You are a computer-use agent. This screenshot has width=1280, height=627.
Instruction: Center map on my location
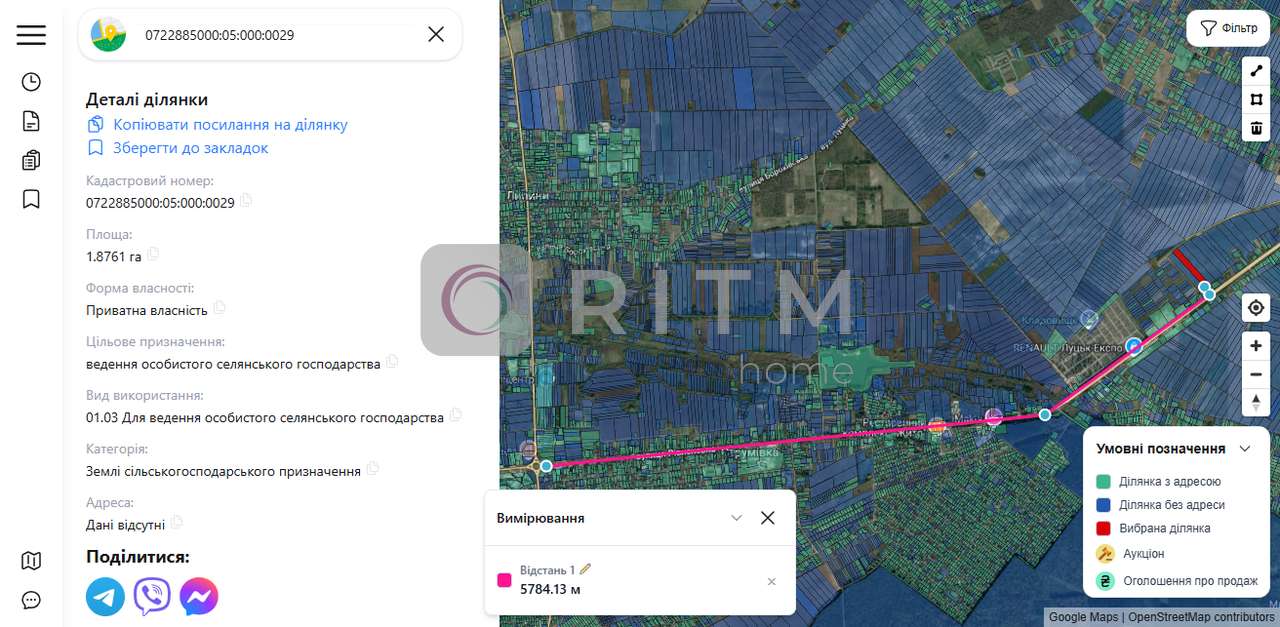pos(1256,308)
